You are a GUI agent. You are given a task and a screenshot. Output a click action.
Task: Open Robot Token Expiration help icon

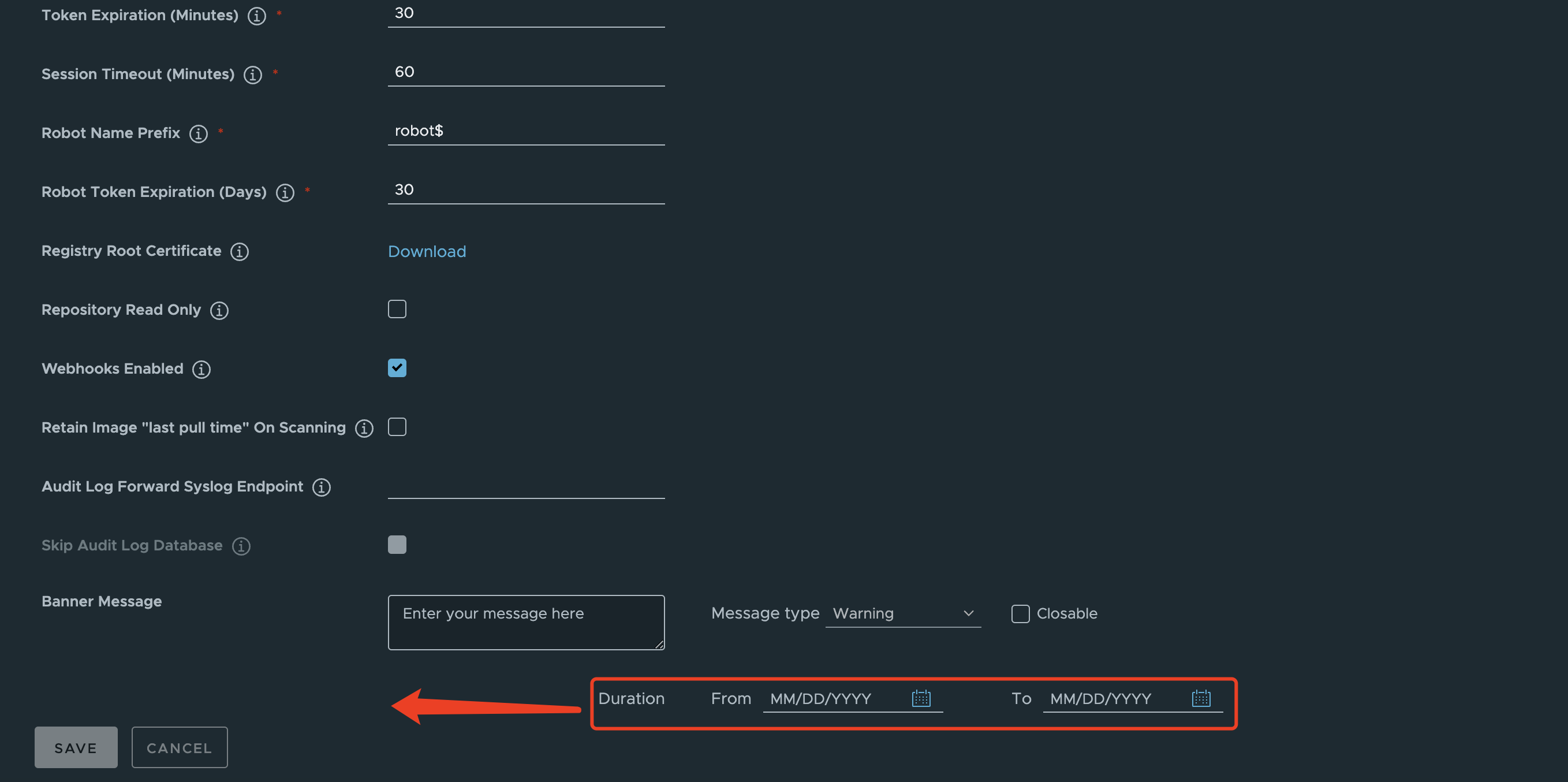click(x=285, y=193)
